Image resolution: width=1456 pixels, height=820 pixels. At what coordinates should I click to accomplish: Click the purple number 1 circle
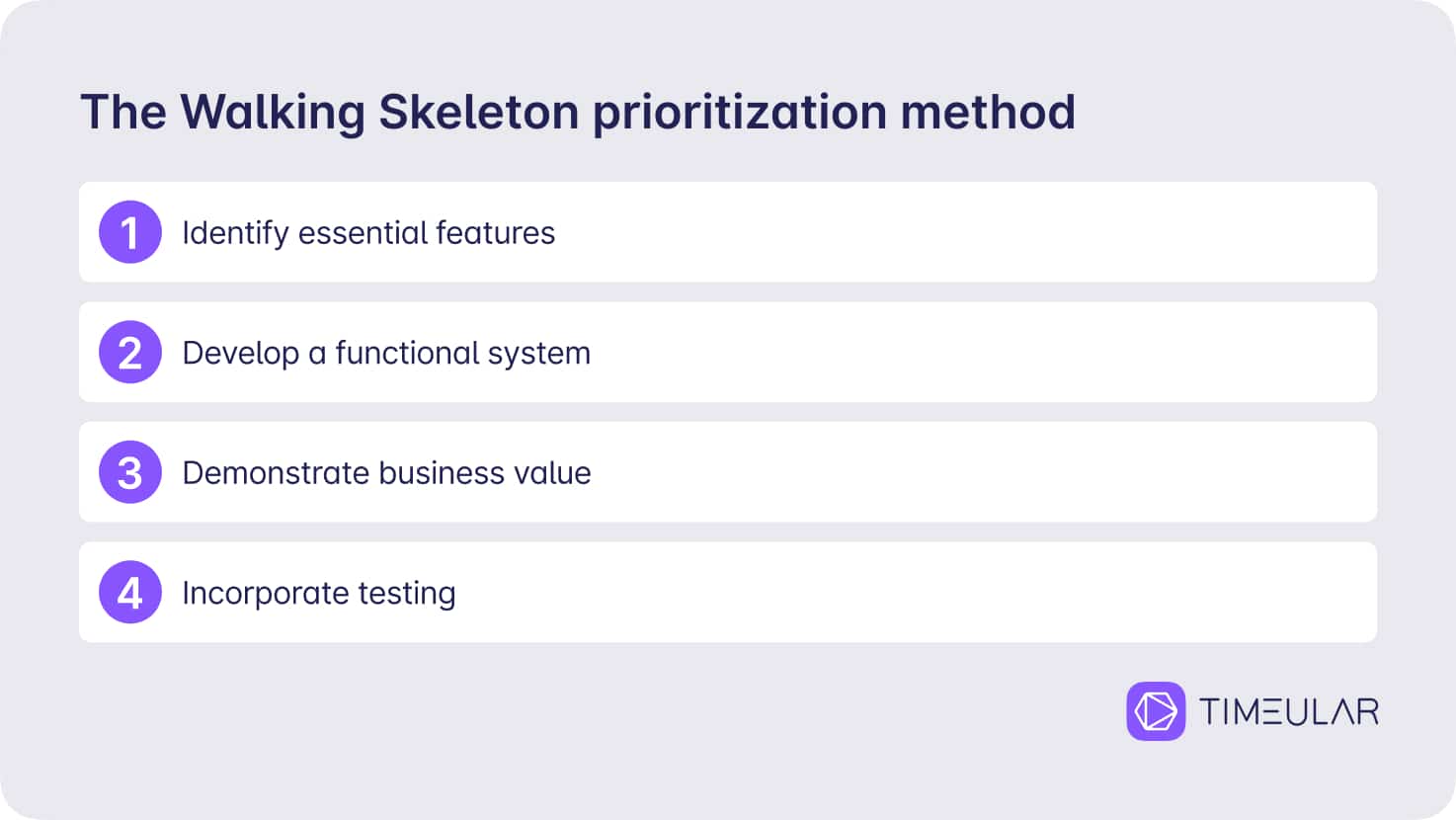click(x=130, y=232)
